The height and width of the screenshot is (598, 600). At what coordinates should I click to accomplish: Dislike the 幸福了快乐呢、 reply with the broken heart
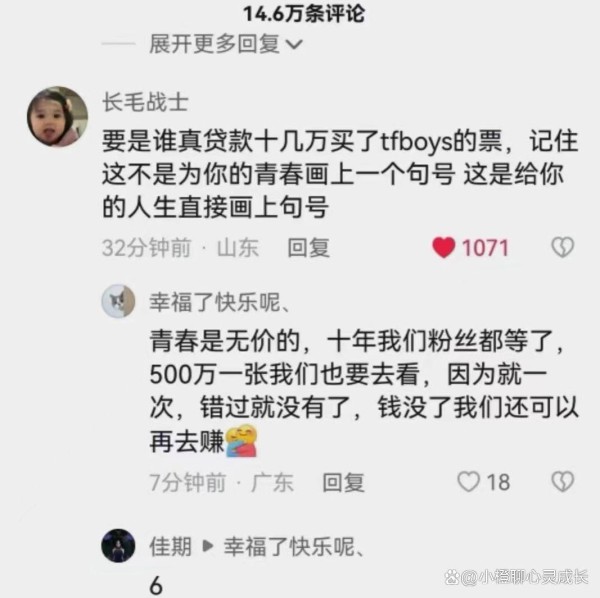[562, 481]
